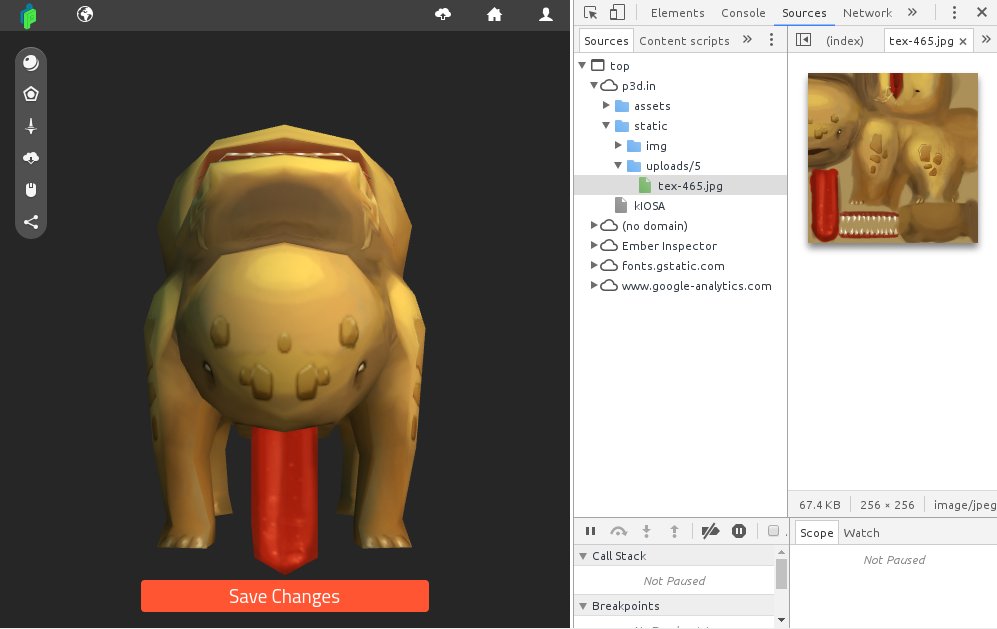This screenshot has height=629, width=997.
Task: Switch to the Watch tab
Action: click(861, 533)
